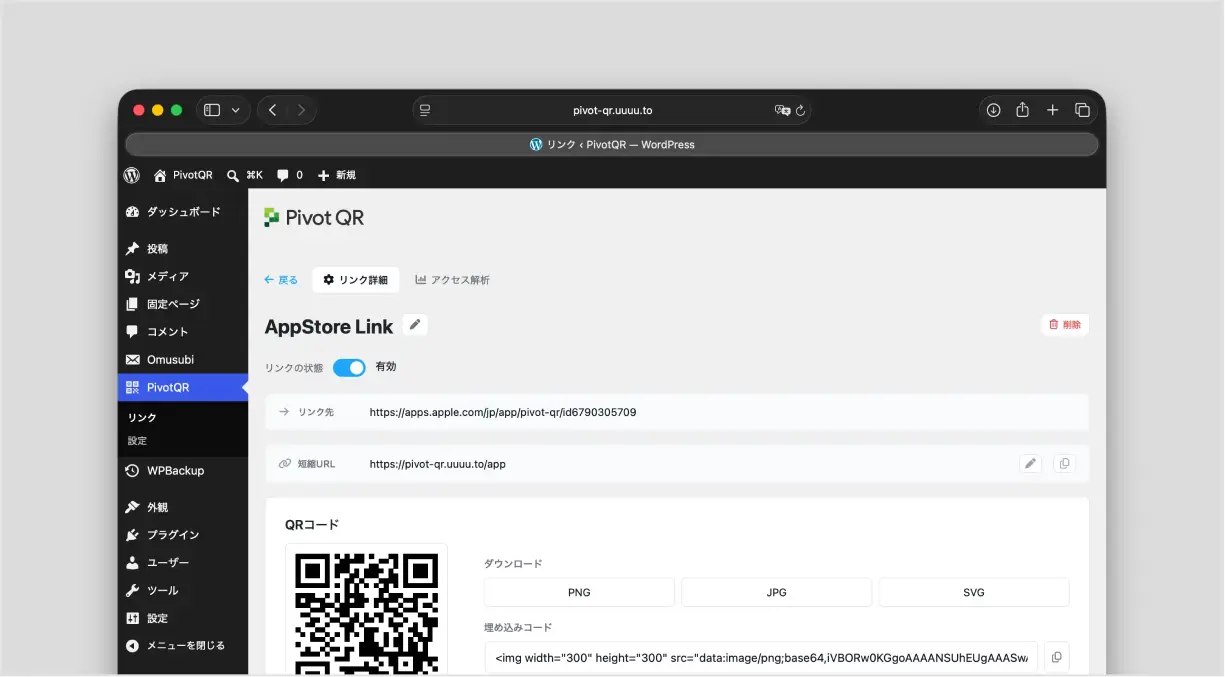Click the QR code image
The width and height of the screenshot is (1225, 677).
[x=366, y=612]
